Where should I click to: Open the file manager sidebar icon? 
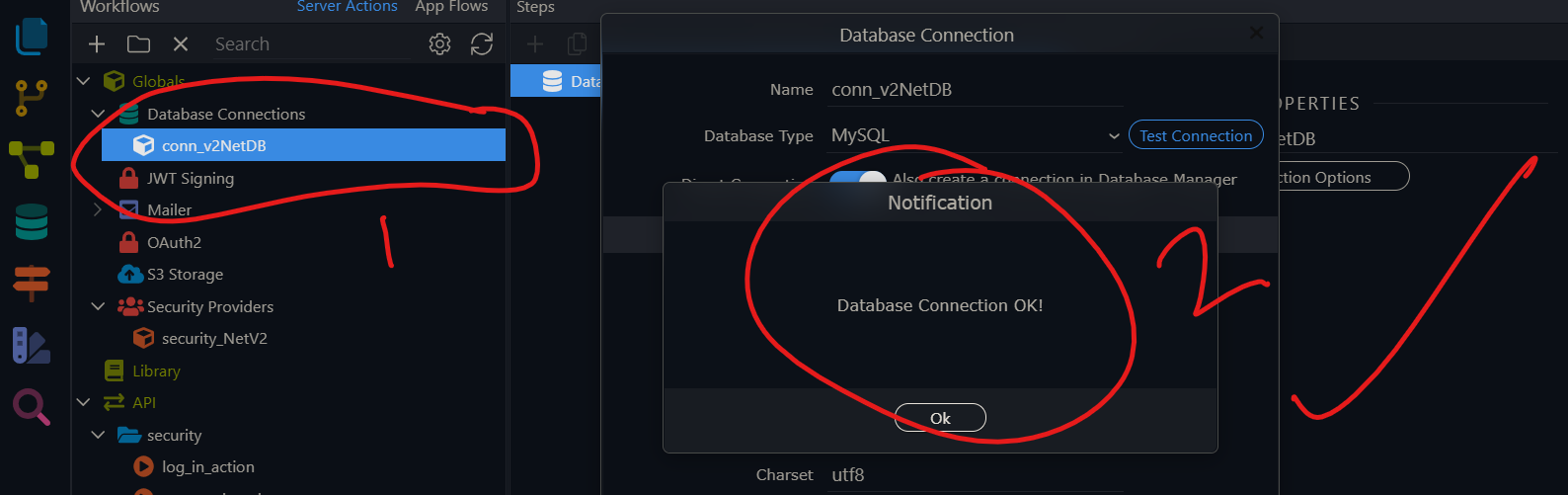[x=32, y=36]
